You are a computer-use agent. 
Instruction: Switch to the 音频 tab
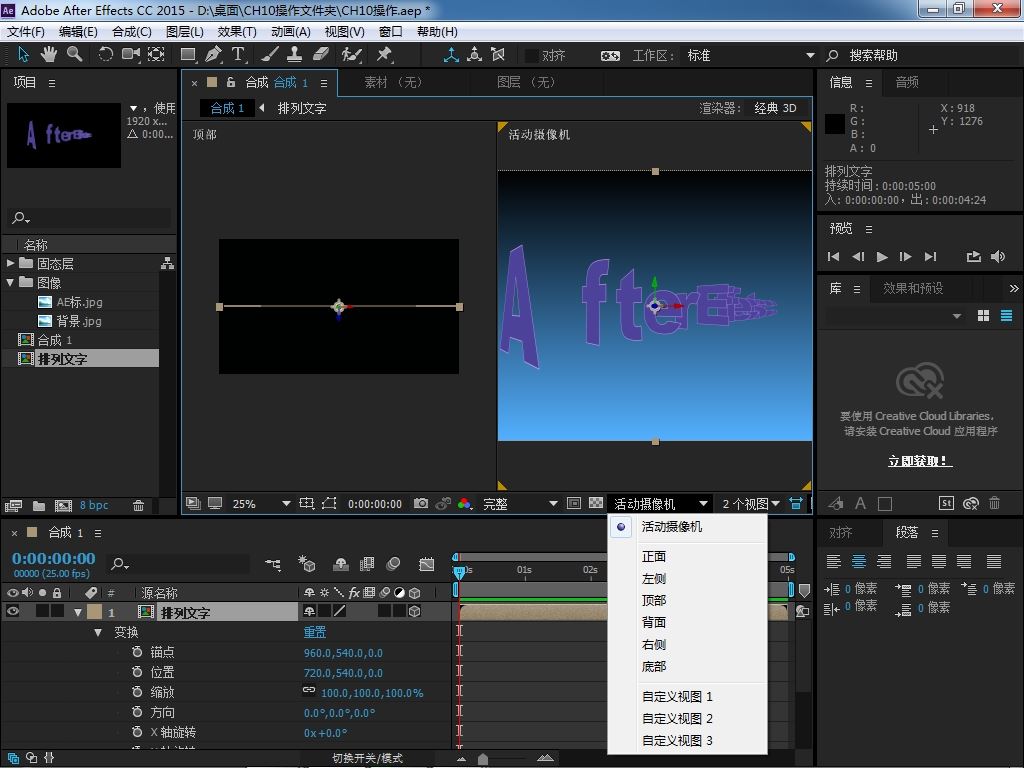[x=906, y=82]
